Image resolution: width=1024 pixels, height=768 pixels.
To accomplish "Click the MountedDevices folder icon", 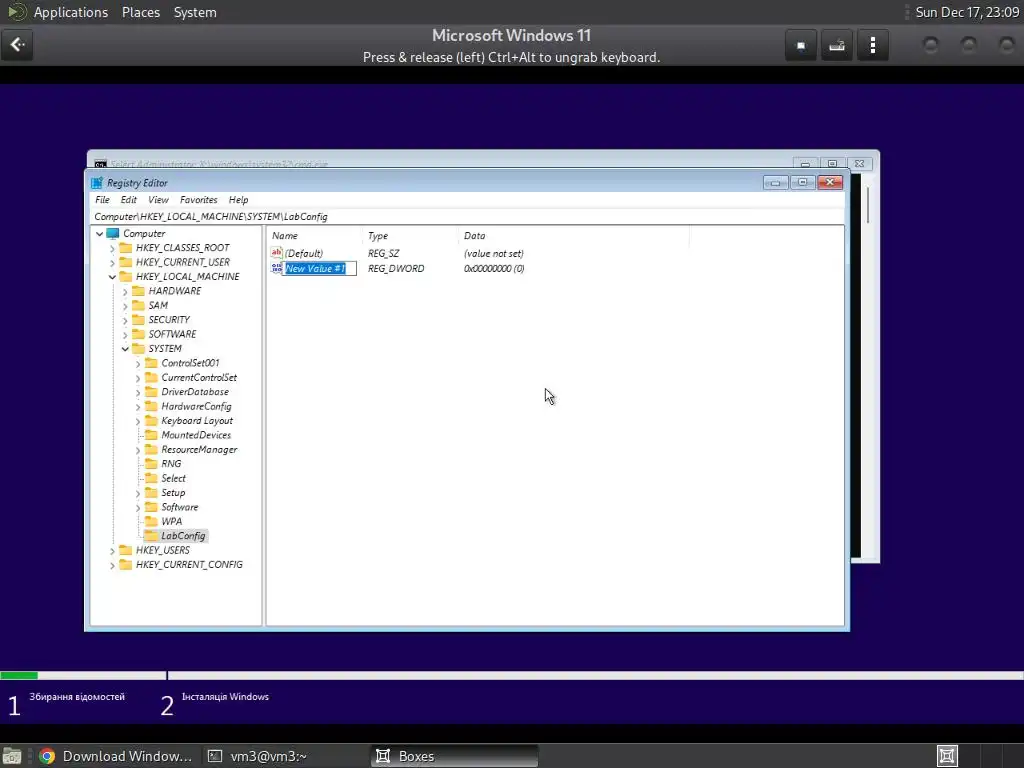I will click(152, 435).
